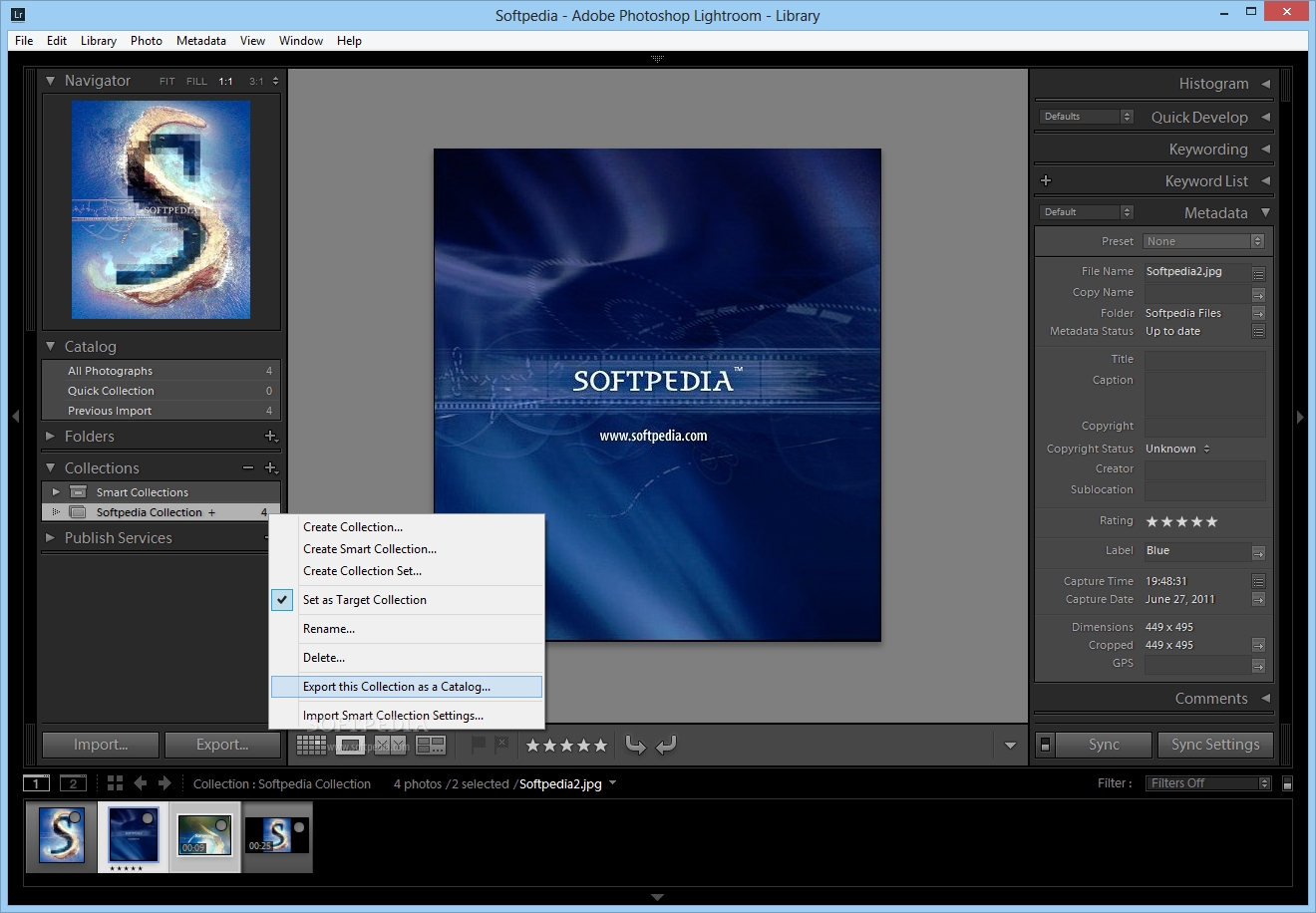
Task: Click the Export... button
Action: 222,745
